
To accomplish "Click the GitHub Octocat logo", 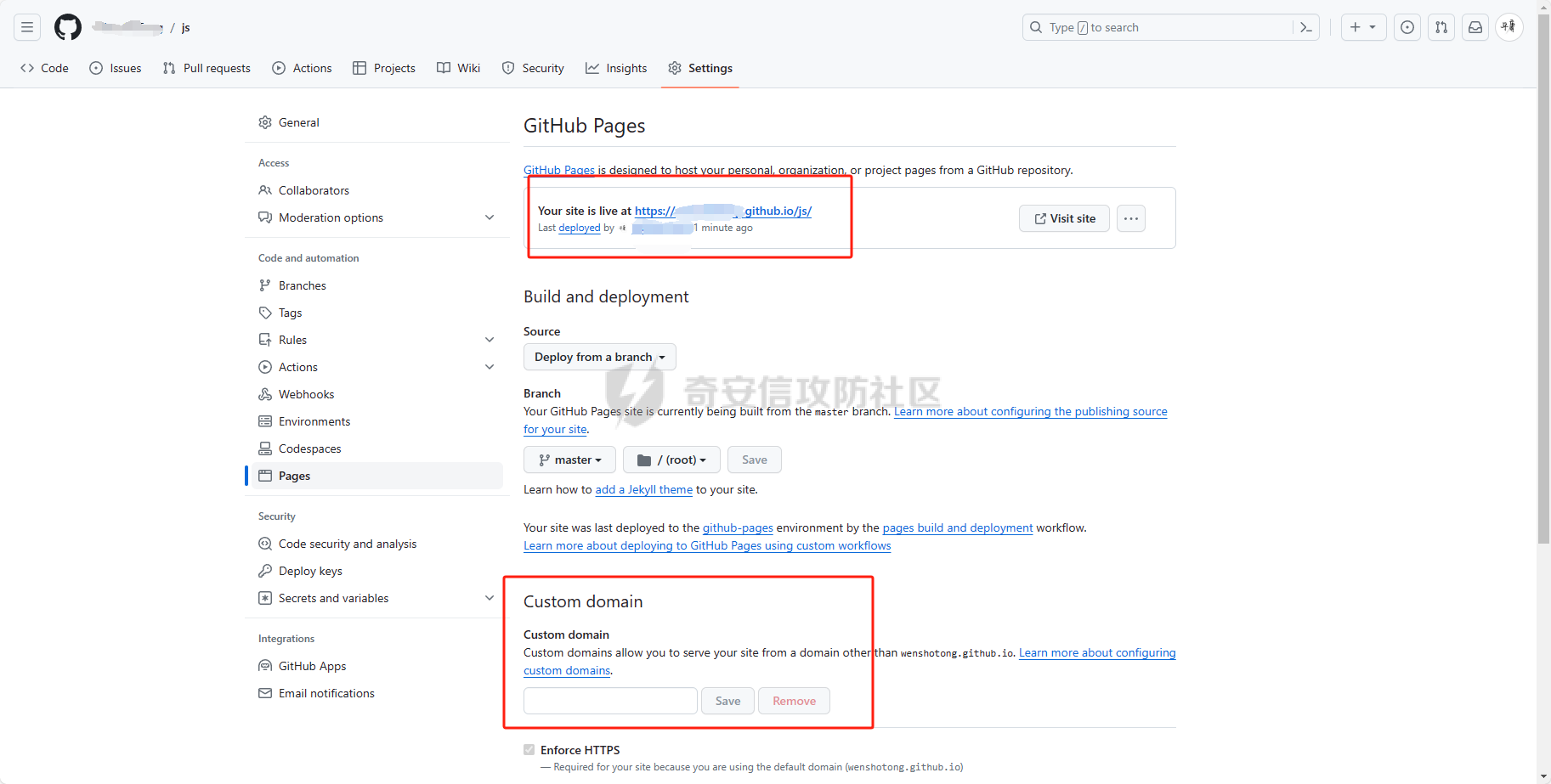I will [x=68, y=27].
